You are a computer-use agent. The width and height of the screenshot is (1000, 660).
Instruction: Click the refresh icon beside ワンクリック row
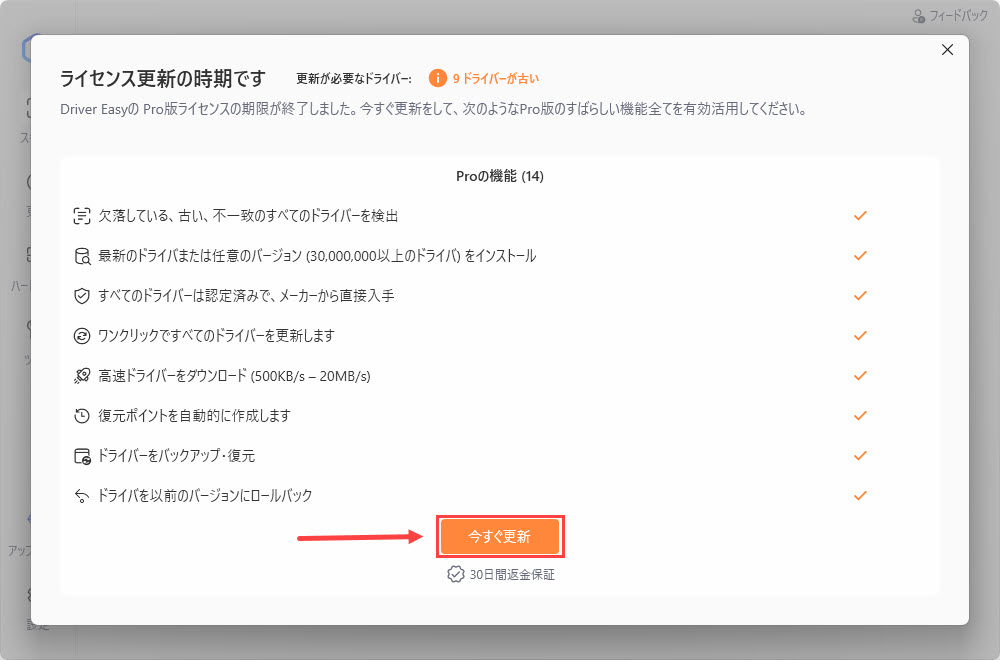tap(82, 335)
